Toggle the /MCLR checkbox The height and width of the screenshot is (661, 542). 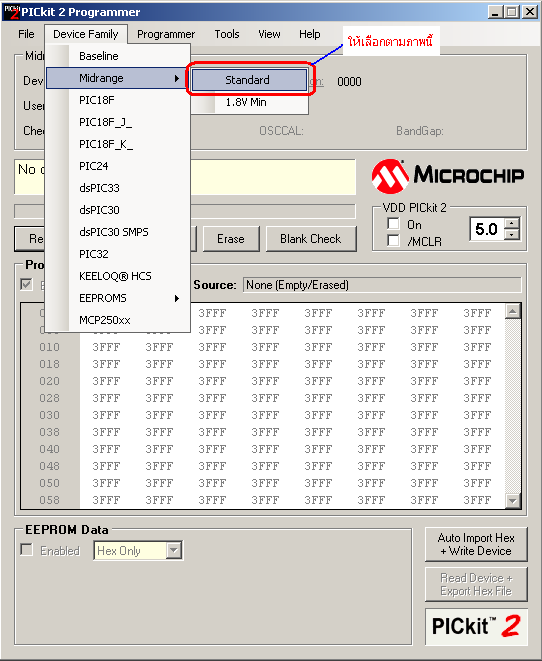click(393, 241)
